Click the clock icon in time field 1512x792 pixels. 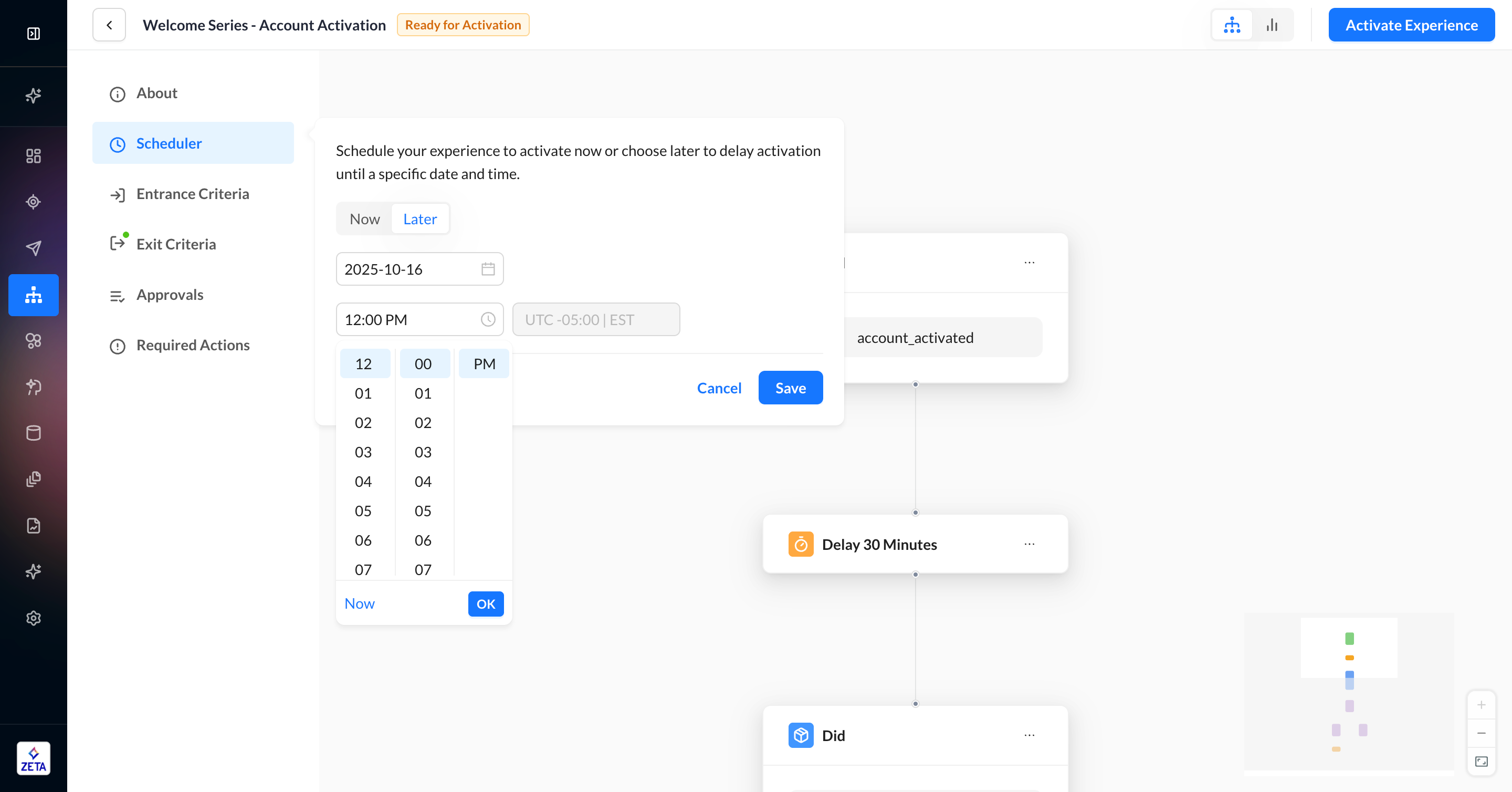point(488,319)
